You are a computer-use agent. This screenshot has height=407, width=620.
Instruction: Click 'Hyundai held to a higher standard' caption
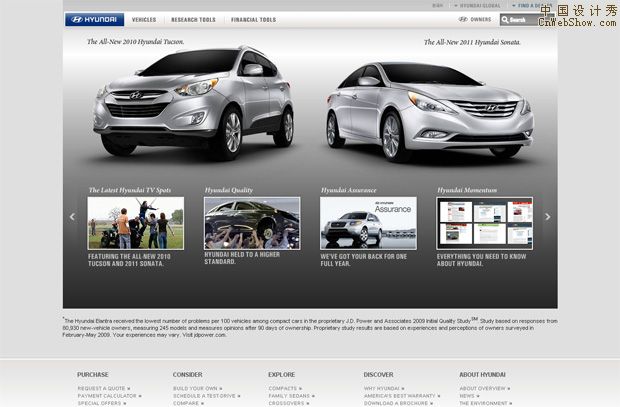pos(242,258)
